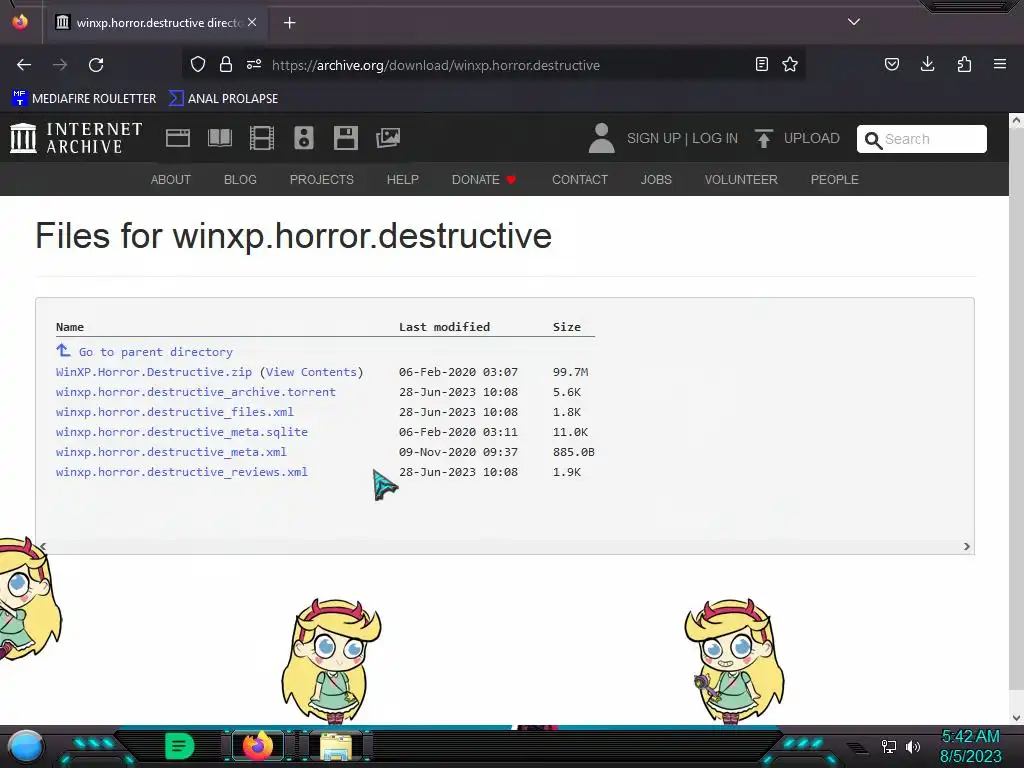Open the JOBS menu item

coord(656,180)
